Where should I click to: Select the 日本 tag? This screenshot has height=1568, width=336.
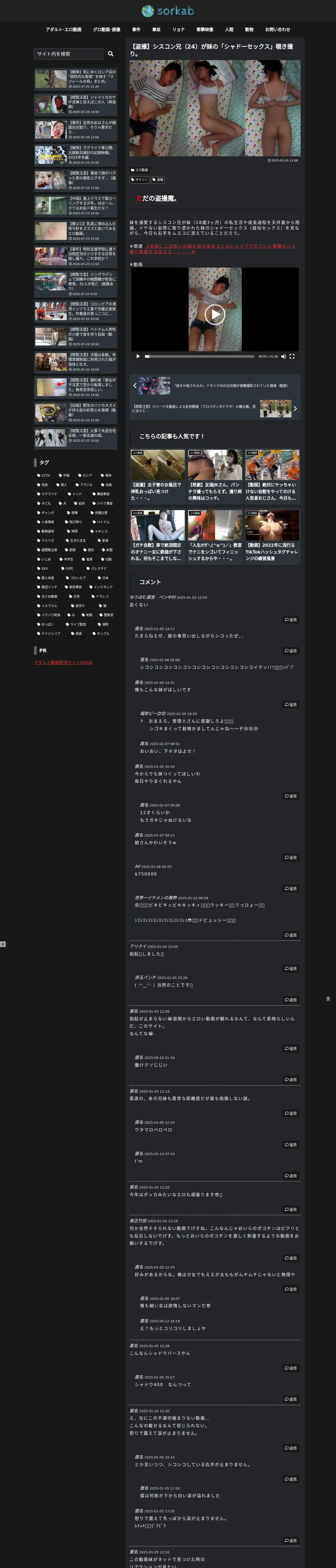pos(103,578)
